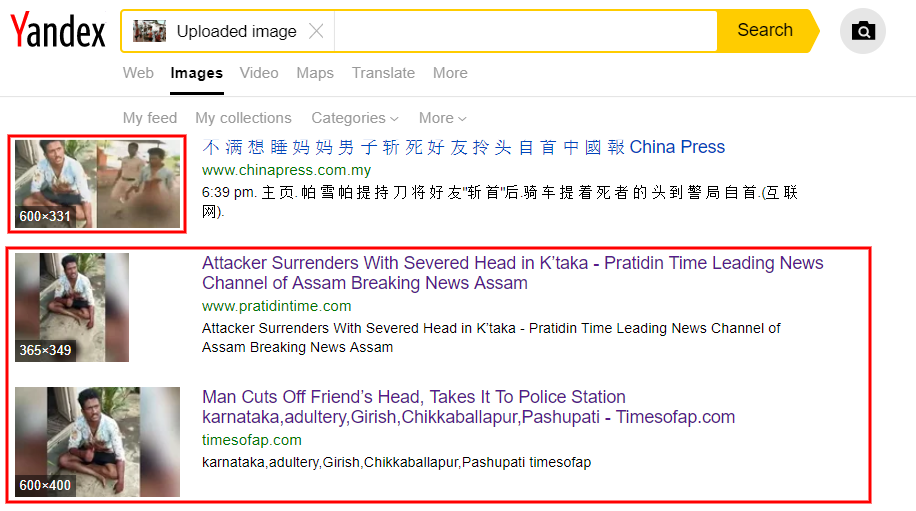Click the empty search input field
This screenshot has height=511, width=916.
click(x=525, y=31)
